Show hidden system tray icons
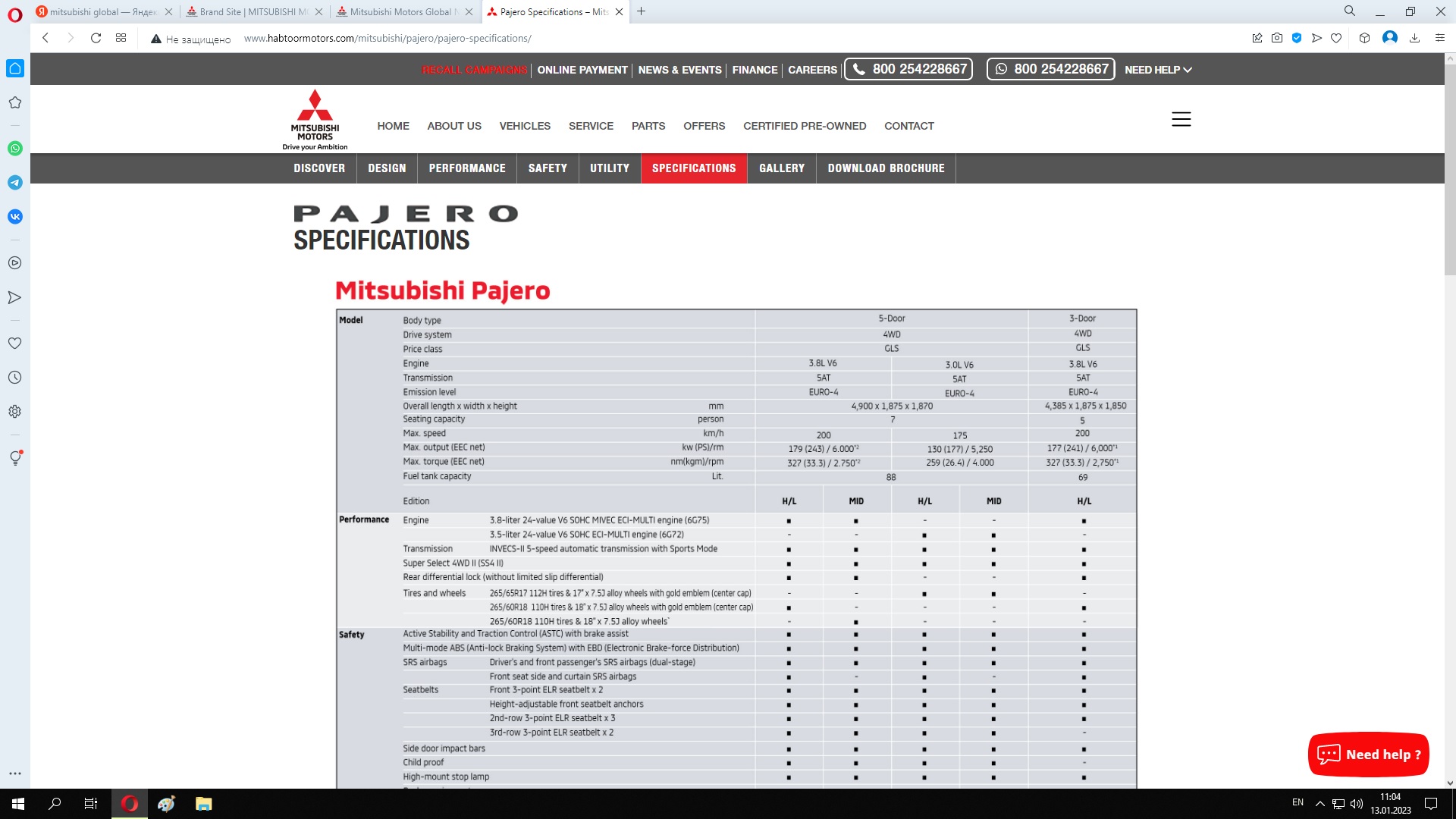Screen dimensions: 1456x819 click(x=1319, y=804)
